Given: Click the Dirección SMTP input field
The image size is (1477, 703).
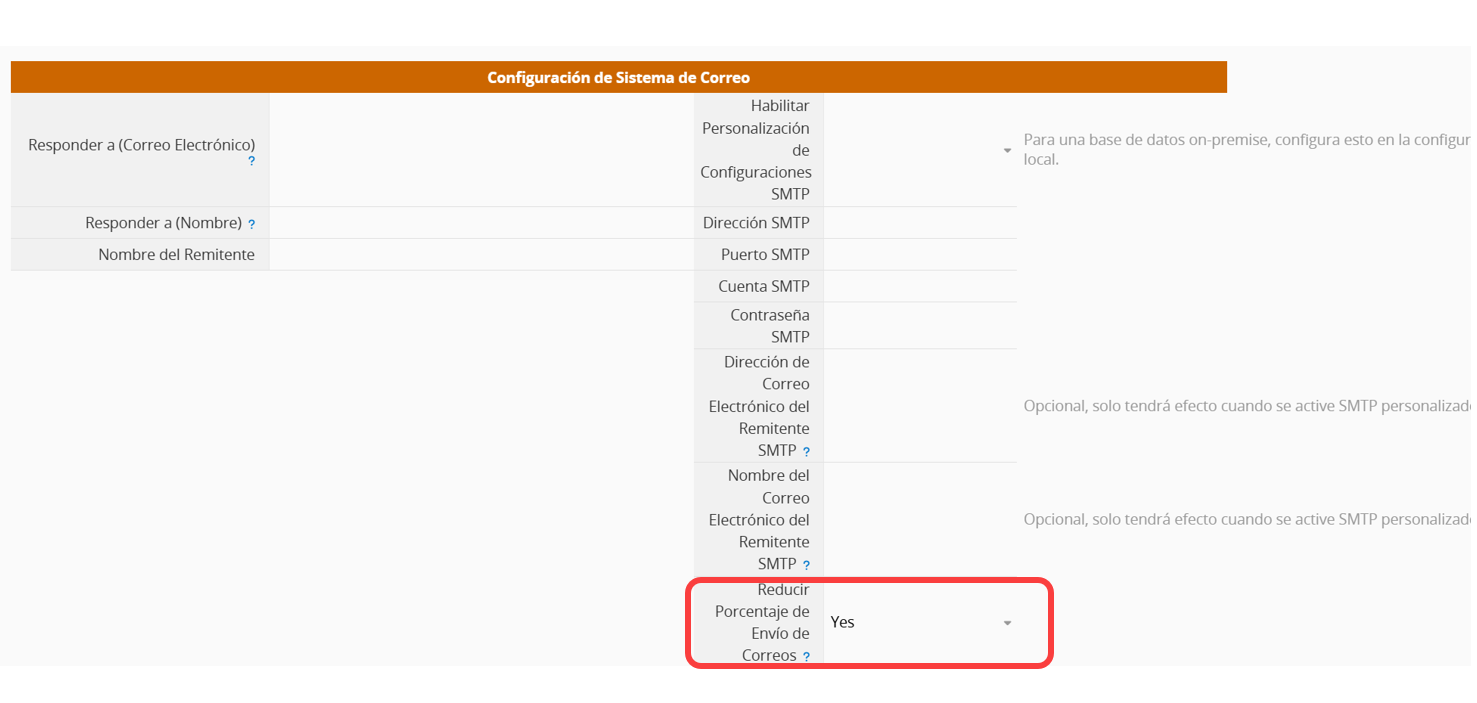Looking at the screenshot, I should pos(920,223).
